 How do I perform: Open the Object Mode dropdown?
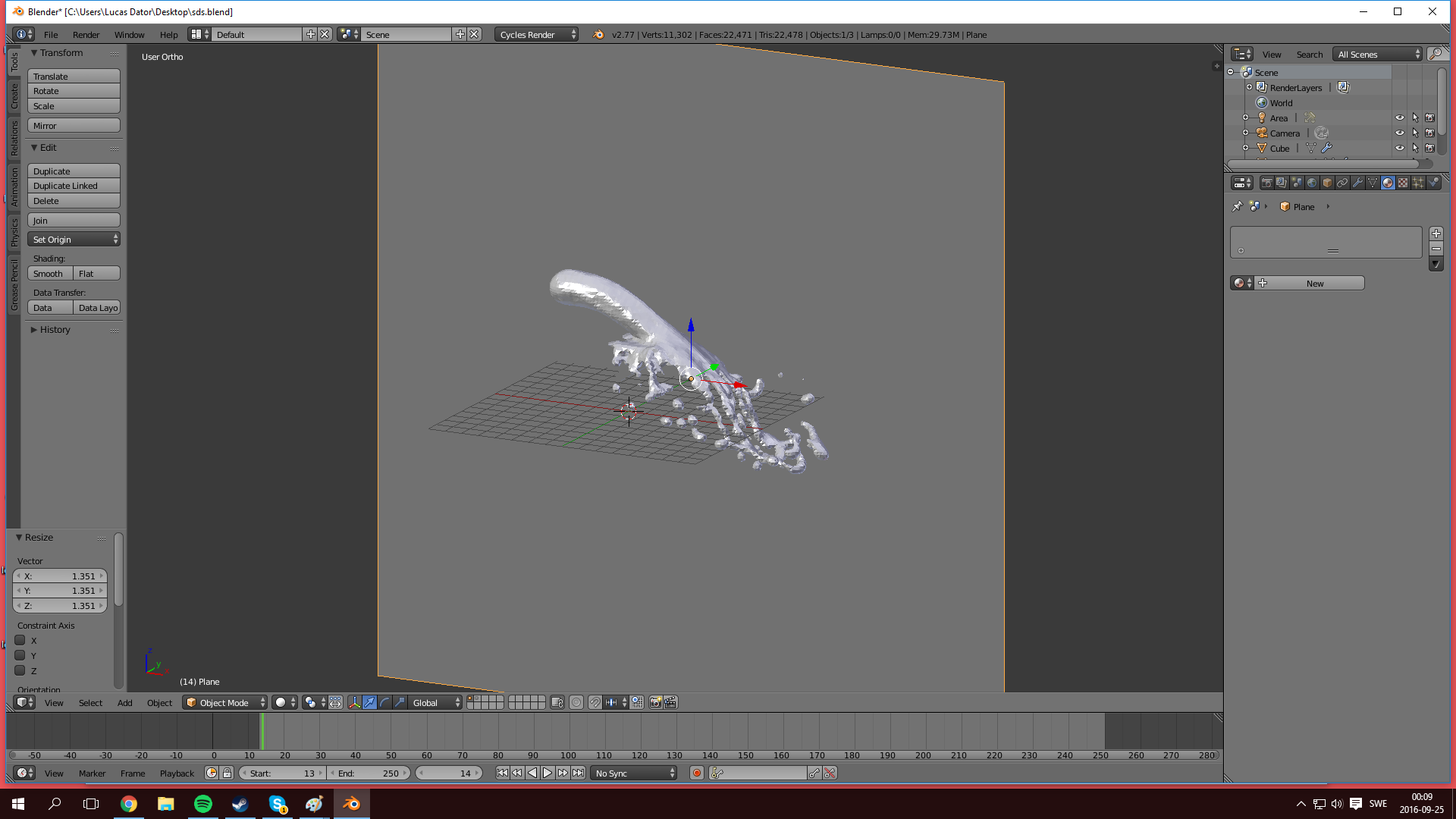(225, 702)
